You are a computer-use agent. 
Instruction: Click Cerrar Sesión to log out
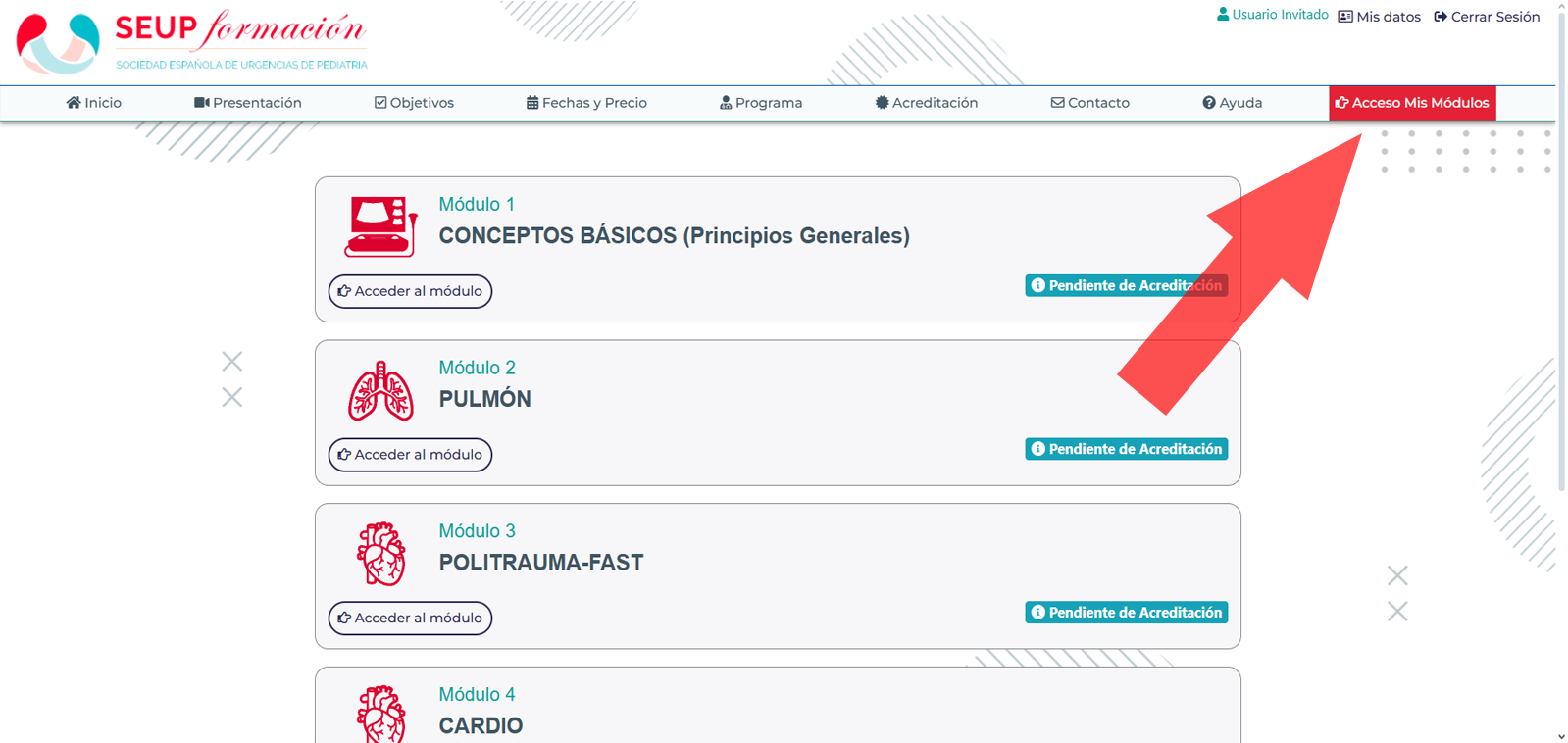pos(1487,17)
